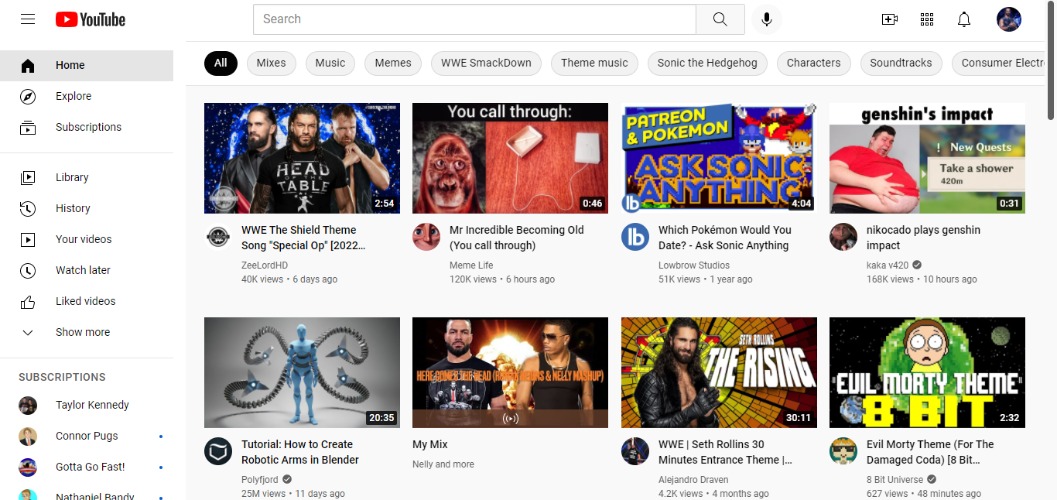Open Meme Life channel avatar
The height and width of the screenshot is (500, 1057).
(x=426, y=237)
